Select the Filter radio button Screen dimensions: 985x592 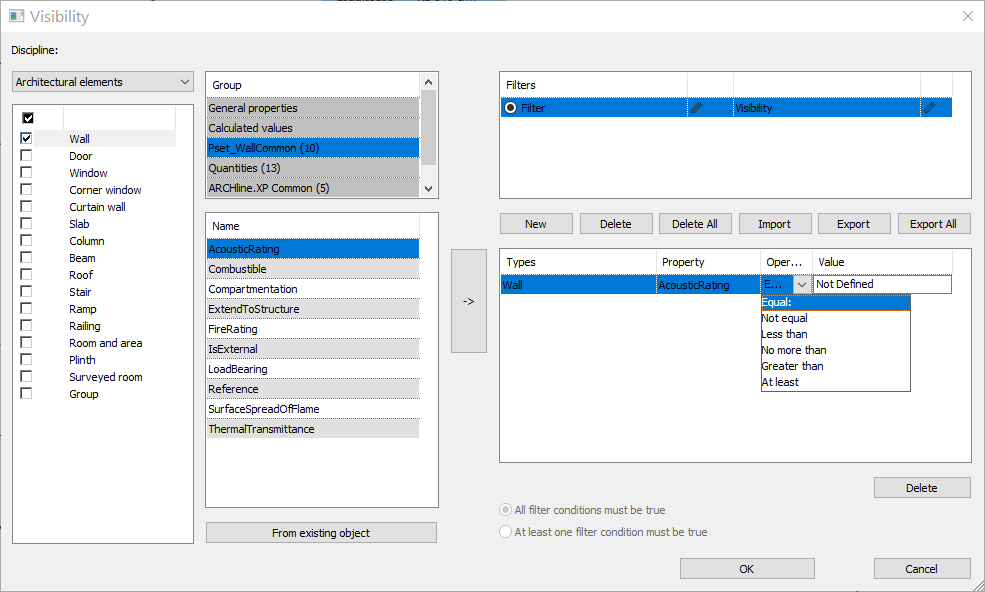tap(511, 107)
